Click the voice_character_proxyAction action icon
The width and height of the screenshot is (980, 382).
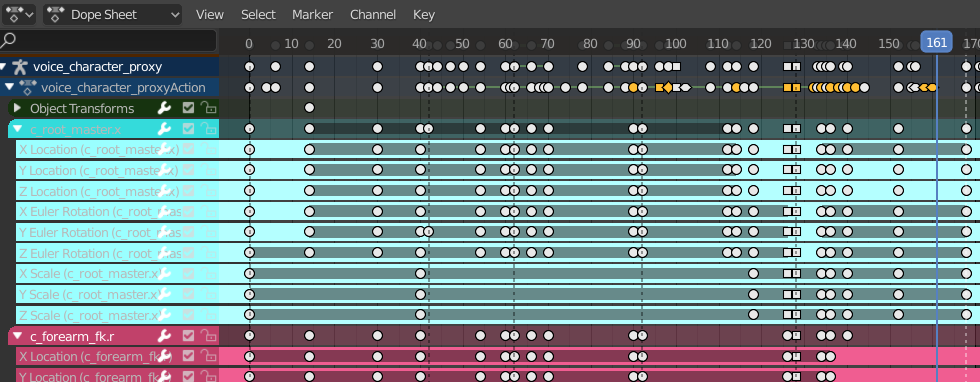28,88
